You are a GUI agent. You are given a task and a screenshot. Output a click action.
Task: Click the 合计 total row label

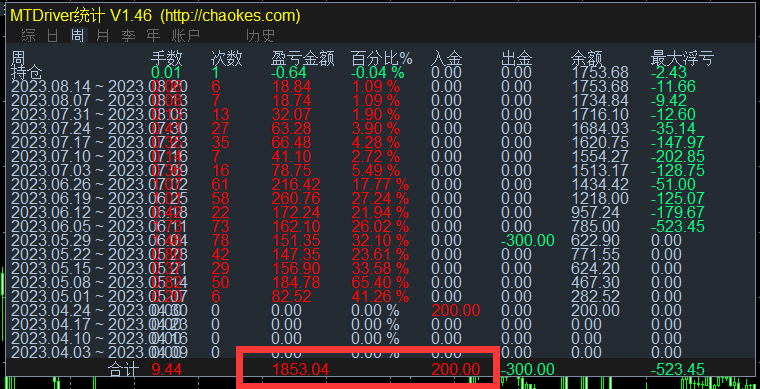click(x=123, y=370)
